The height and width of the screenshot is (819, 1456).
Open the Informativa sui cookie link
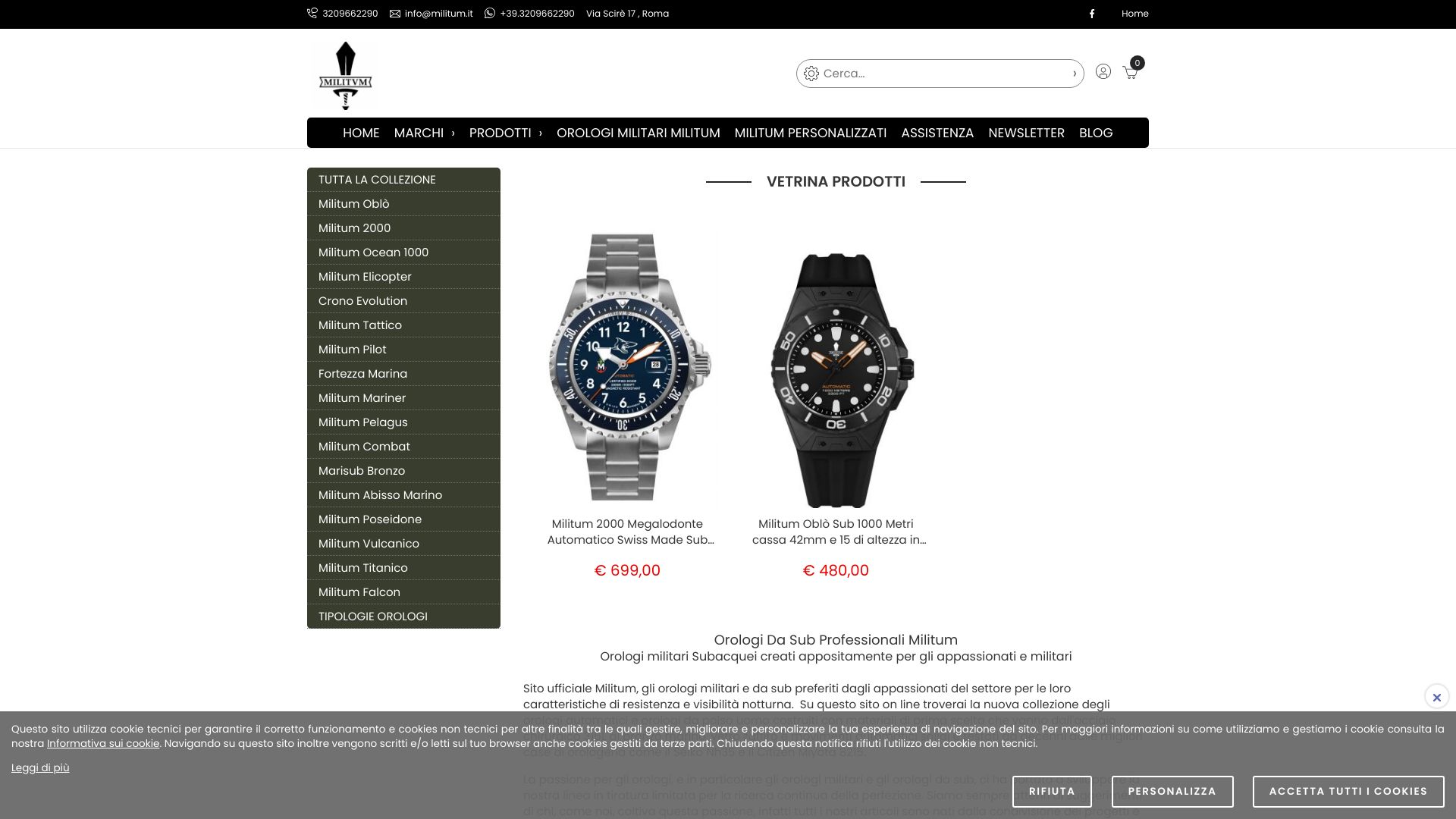coord(103,744)
